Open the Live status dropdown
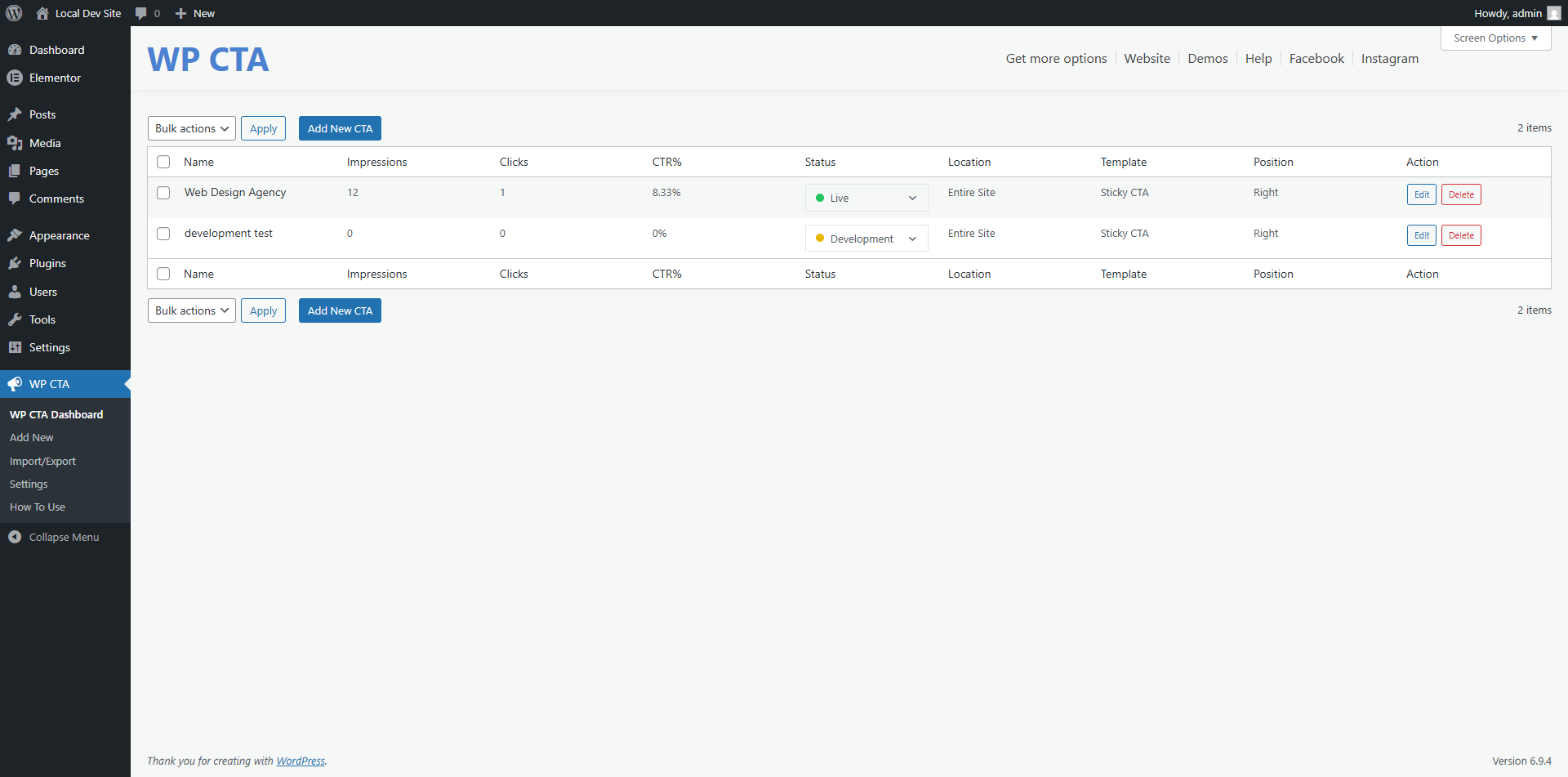Image resolution: width=1568 pixels, height=777 pixels. click(866, 198)
